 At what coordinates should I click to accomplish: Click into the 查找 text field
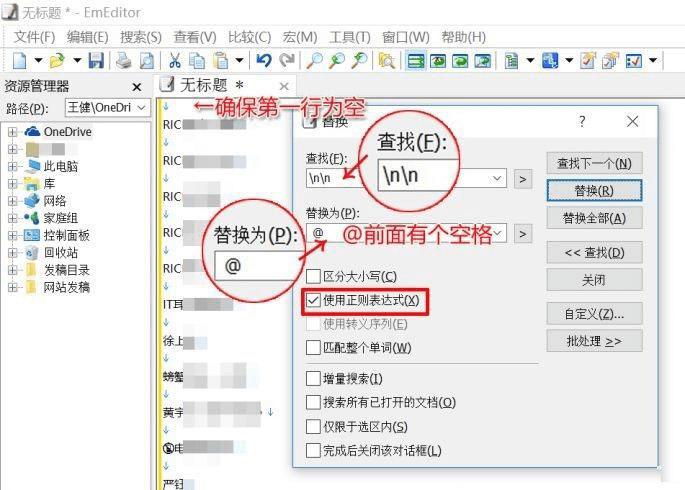[406, 178]
